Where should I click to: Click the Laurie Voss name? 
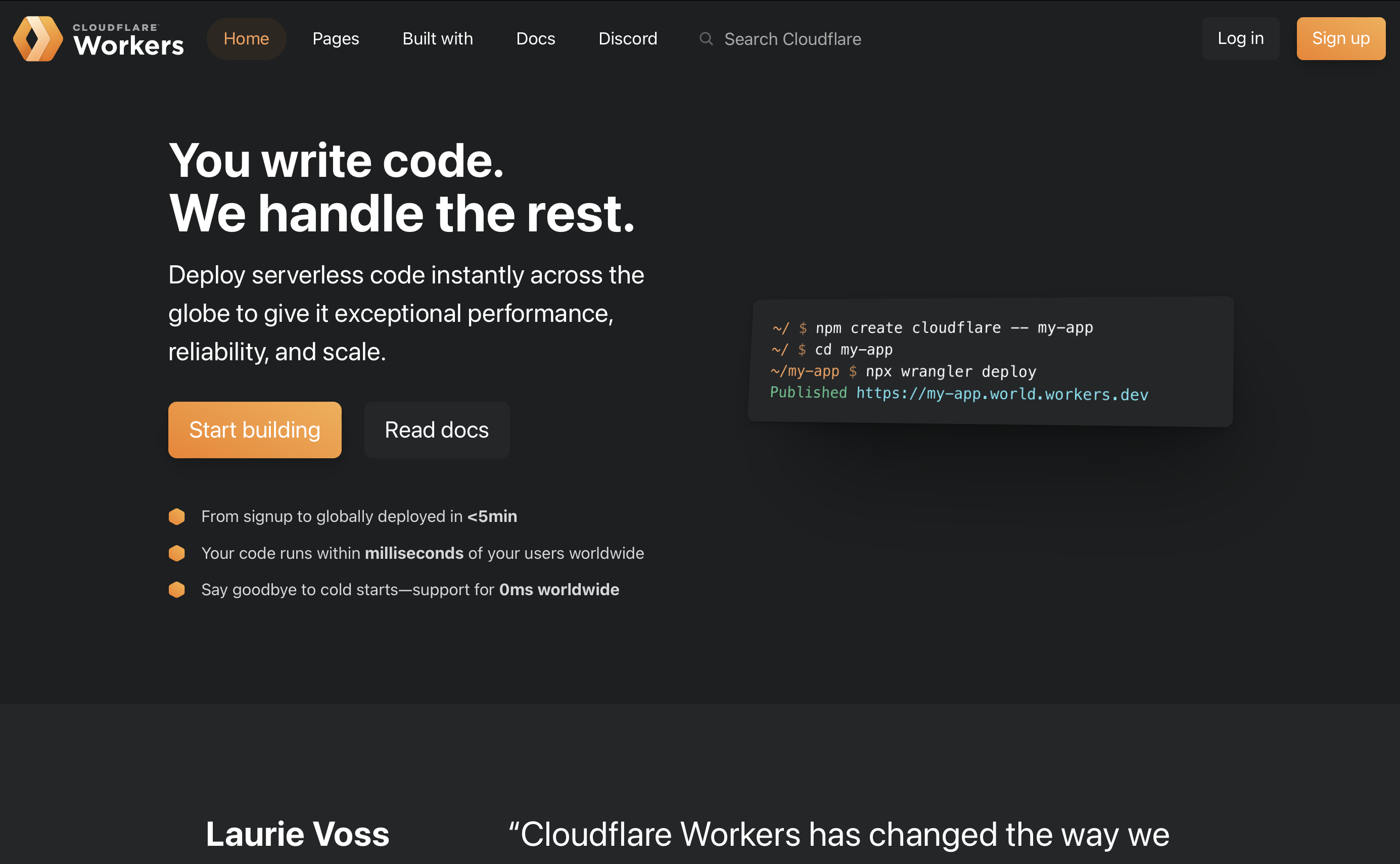[298, 834]
